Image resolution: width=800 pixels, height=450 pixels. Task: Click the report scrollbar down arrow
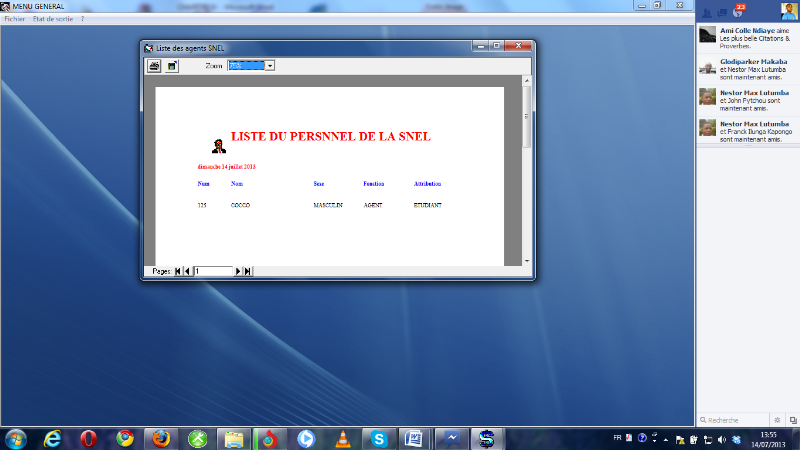point(527,261)
